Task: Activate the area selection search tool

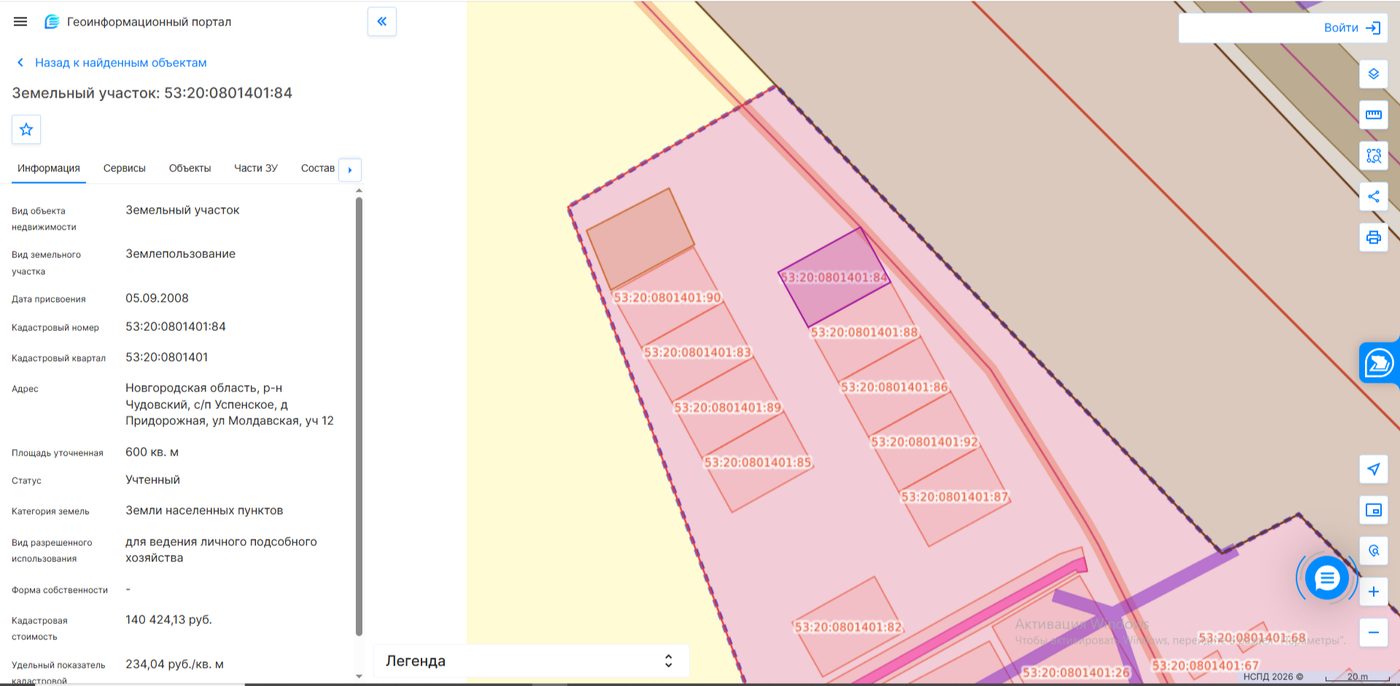Action: point(1374,156)
